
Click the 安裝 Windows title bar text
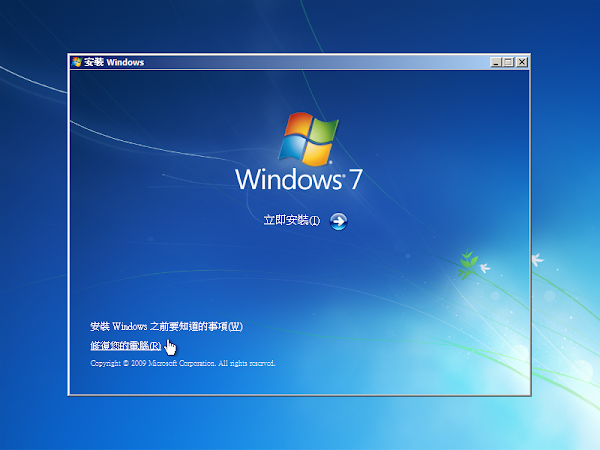coord(114,62)
